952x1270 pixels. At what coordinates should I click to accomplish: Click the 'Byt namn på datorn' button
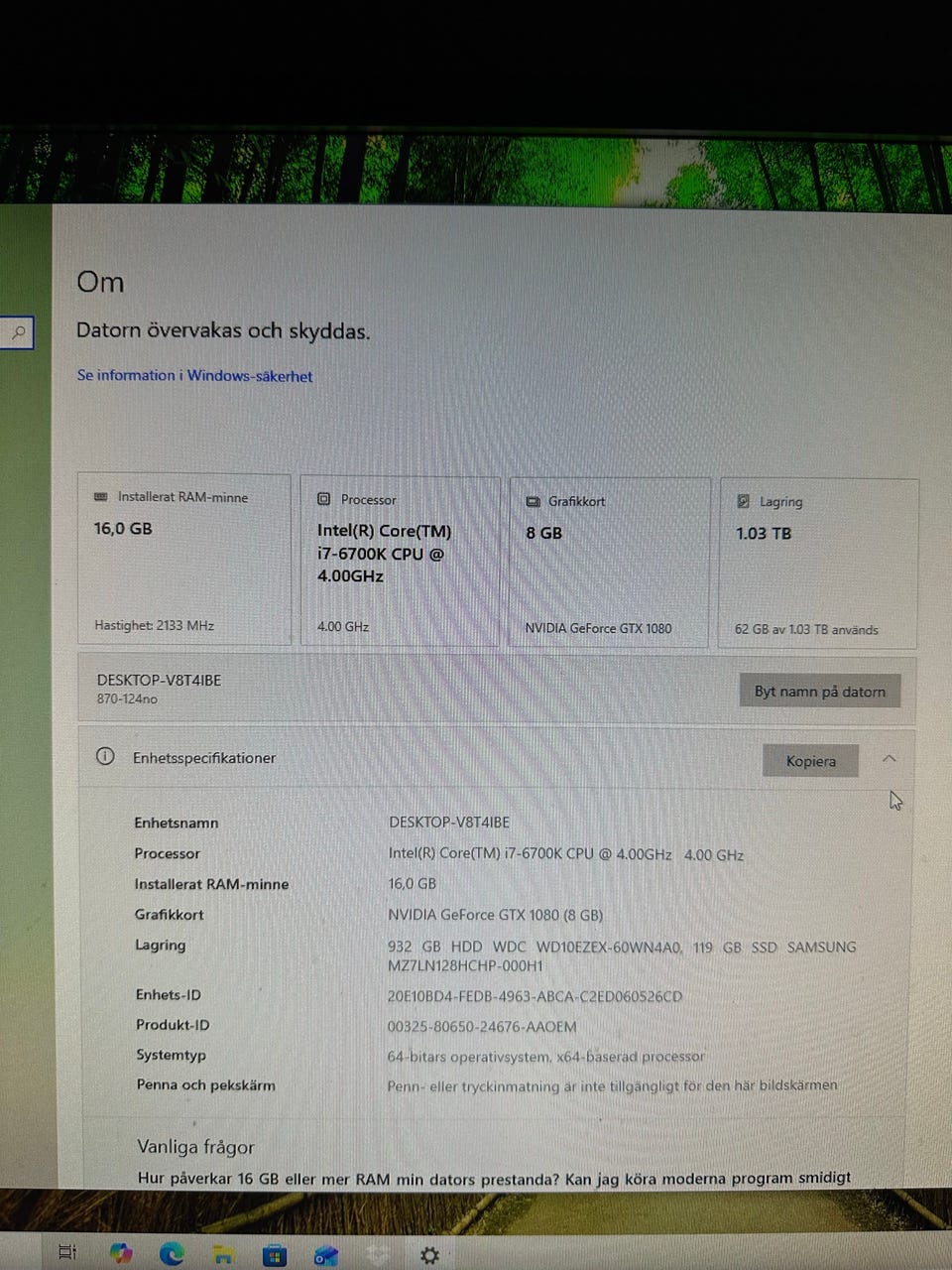click(x=820, y=692)
